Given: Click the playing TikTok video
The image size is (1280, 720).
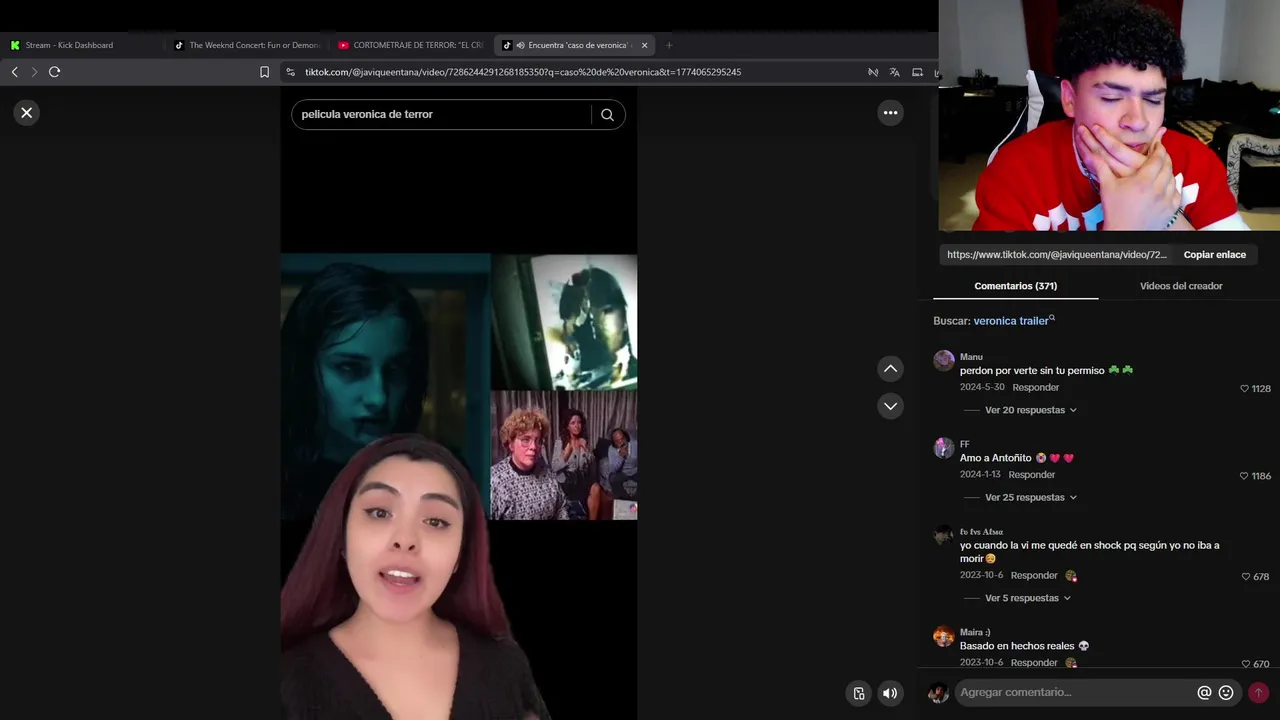Looking at the screenshot, I should pos(458,402).
